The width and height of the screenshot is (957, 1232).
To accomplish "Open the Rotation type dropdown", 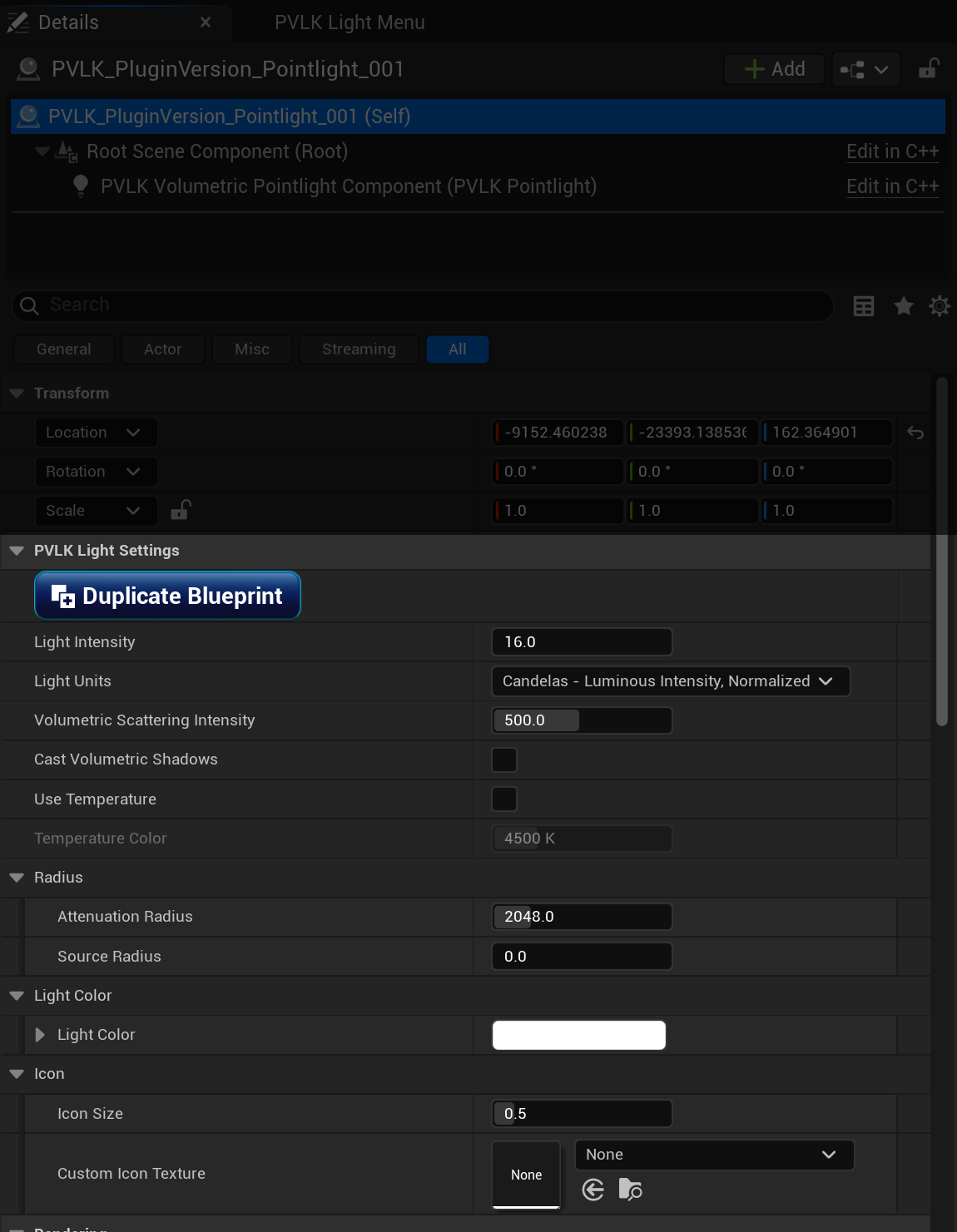I will [x=96, y=472].
